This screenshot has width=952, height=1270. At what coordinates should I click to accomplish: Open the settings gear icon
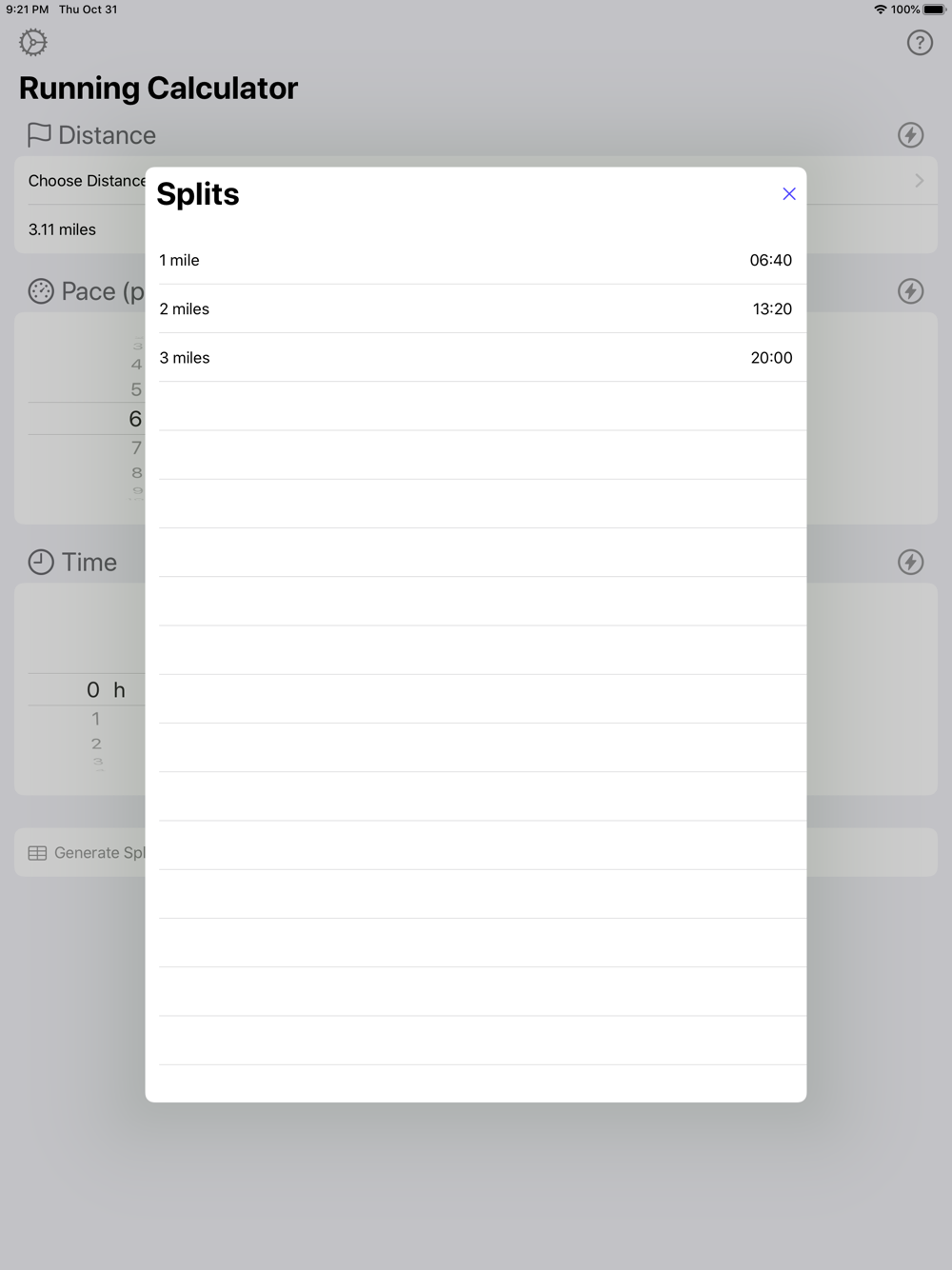(33, 42)
